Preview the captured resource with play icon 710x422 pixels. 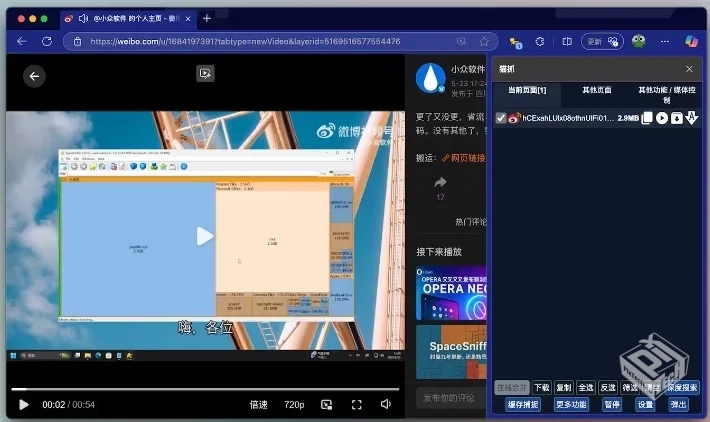coord(662,118)
